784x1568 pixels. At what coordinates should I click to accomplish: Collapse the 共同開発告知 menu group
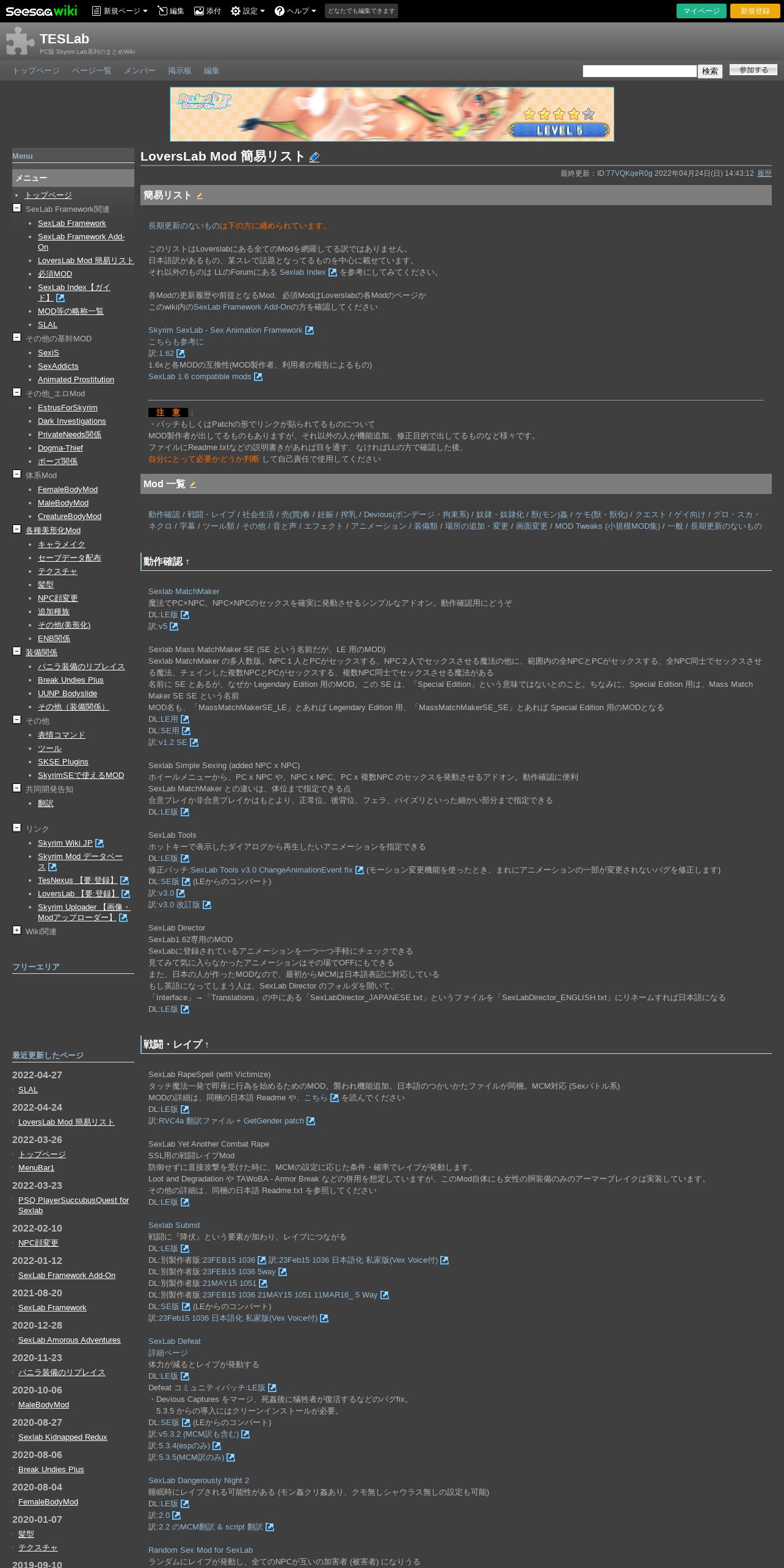tap(16, 788)
